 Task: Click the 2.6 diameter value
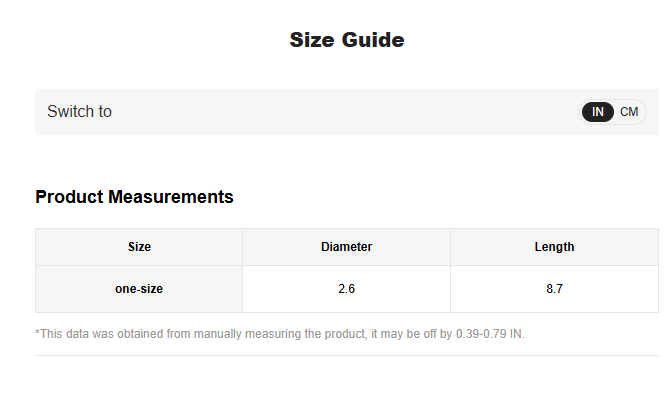point(346,289)
